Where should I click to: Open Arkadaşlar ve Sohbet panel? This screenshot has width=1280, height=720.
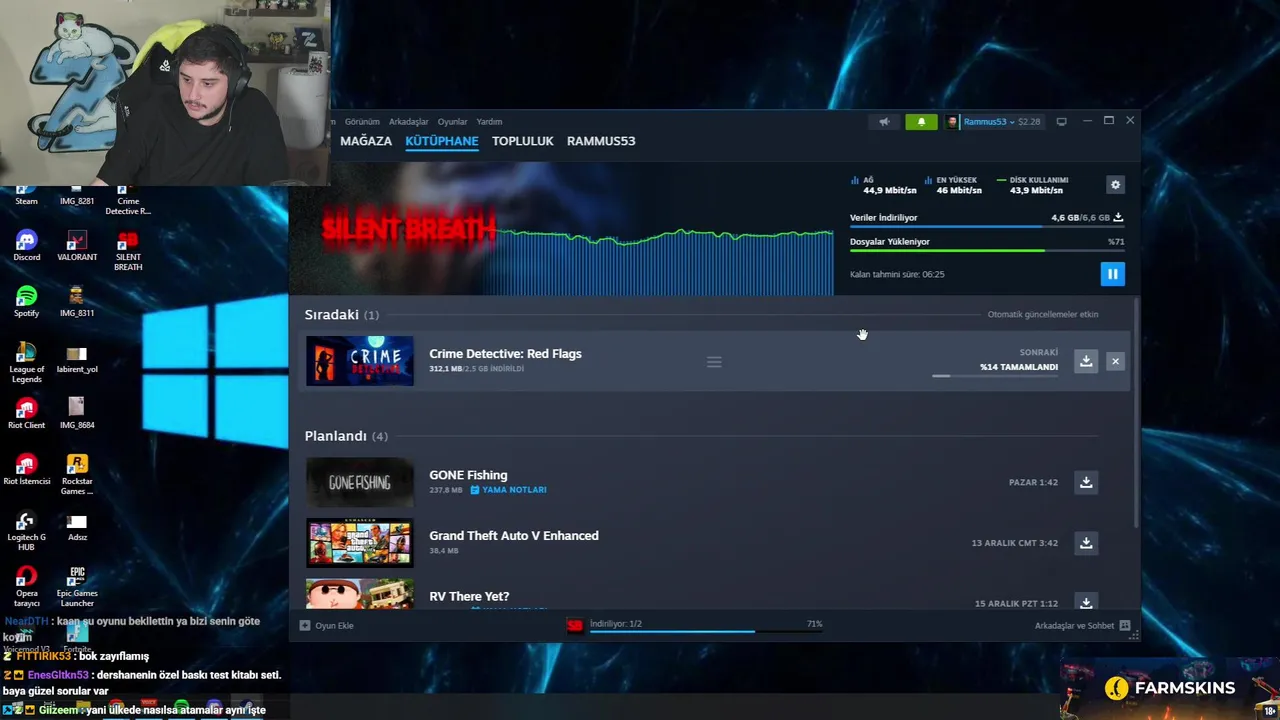tap(1082, 626)
